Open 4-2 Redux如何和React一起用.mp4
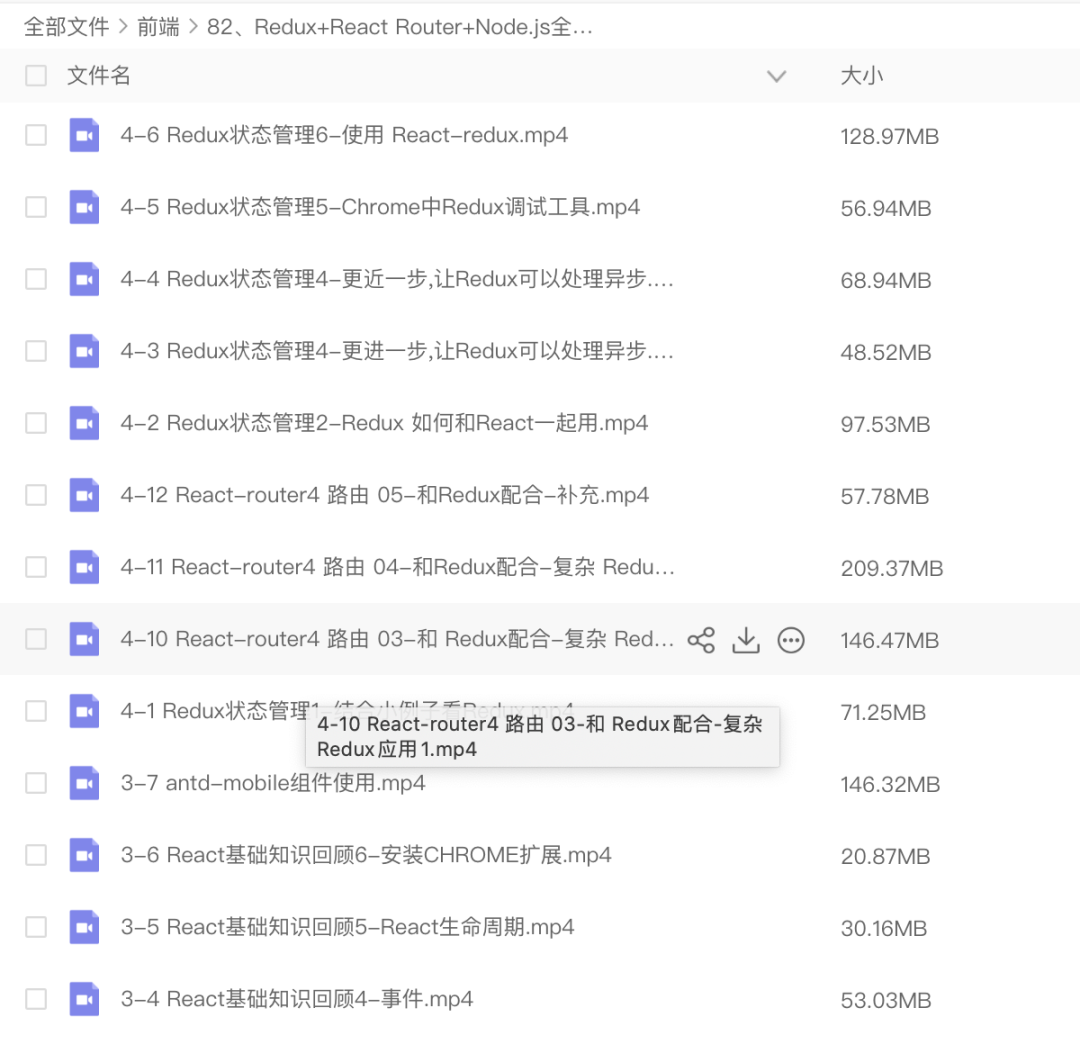This screenshot has width=1080, height=1053. (x=384, y=423)
